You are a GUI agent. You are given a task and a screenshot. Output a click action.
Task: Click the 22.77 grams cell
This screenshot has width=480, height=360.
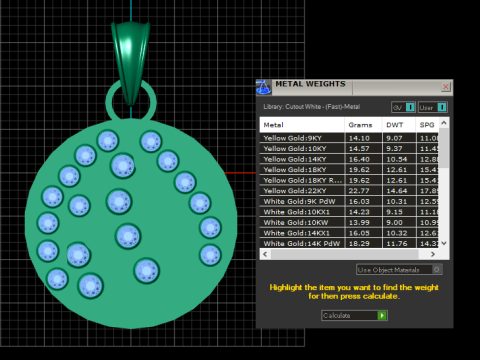[x=363, y=191]
